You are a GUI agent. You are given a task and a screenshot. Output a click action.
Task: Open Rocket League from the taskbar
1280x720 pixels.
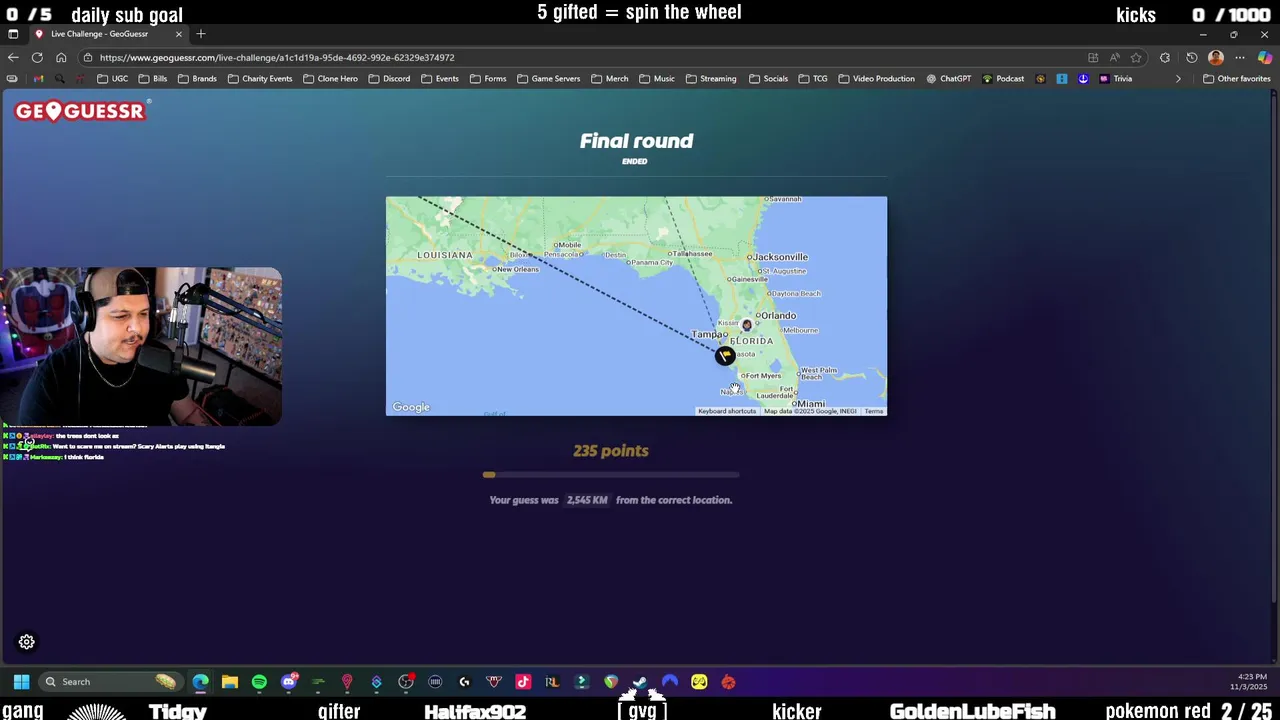(x=552, y=682)
